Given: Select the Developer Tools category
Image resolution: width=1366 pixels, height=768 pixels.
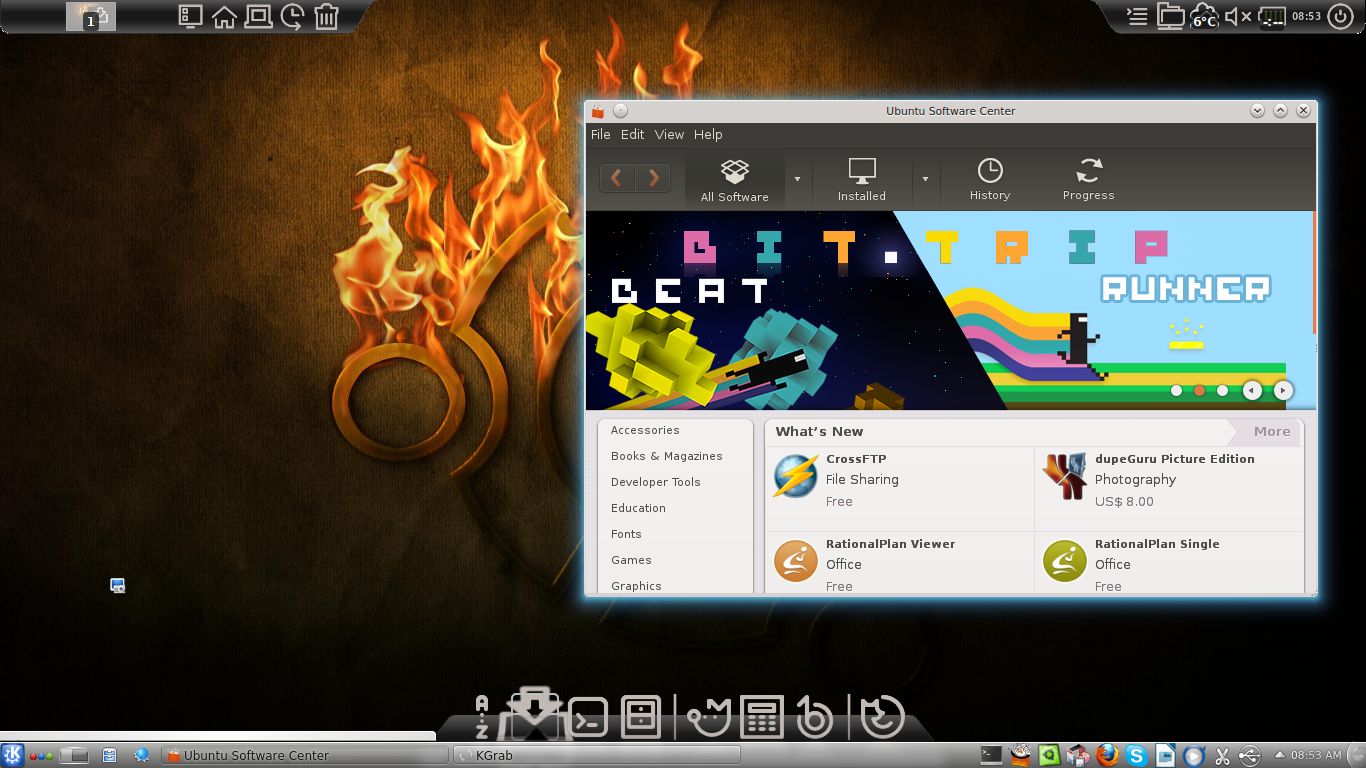Looking at the screenshot, I should [655, 482].
